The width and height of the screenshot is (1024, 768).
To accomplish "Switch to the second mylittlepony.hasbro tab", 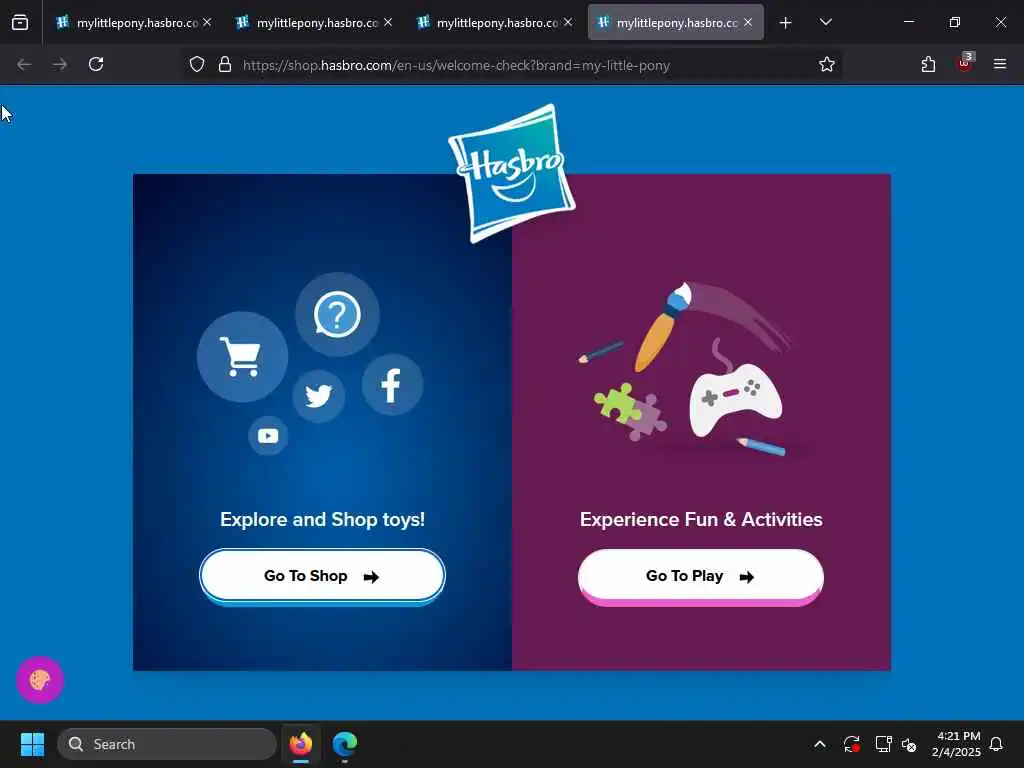I will (x=315, y=23).
